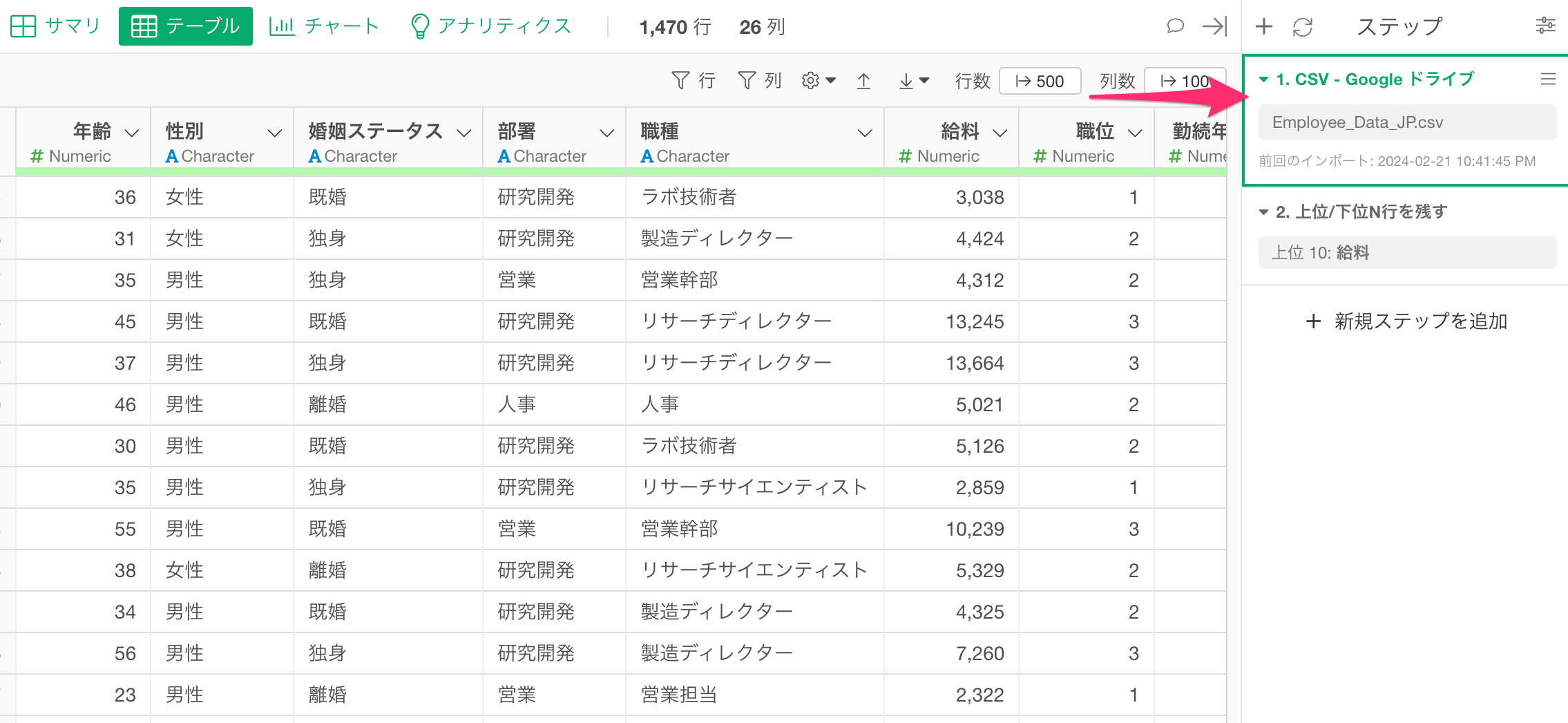This screenshot has width=1568, height=723.
Task: Click the チャート bar chart icon
Action: point(282,26)
